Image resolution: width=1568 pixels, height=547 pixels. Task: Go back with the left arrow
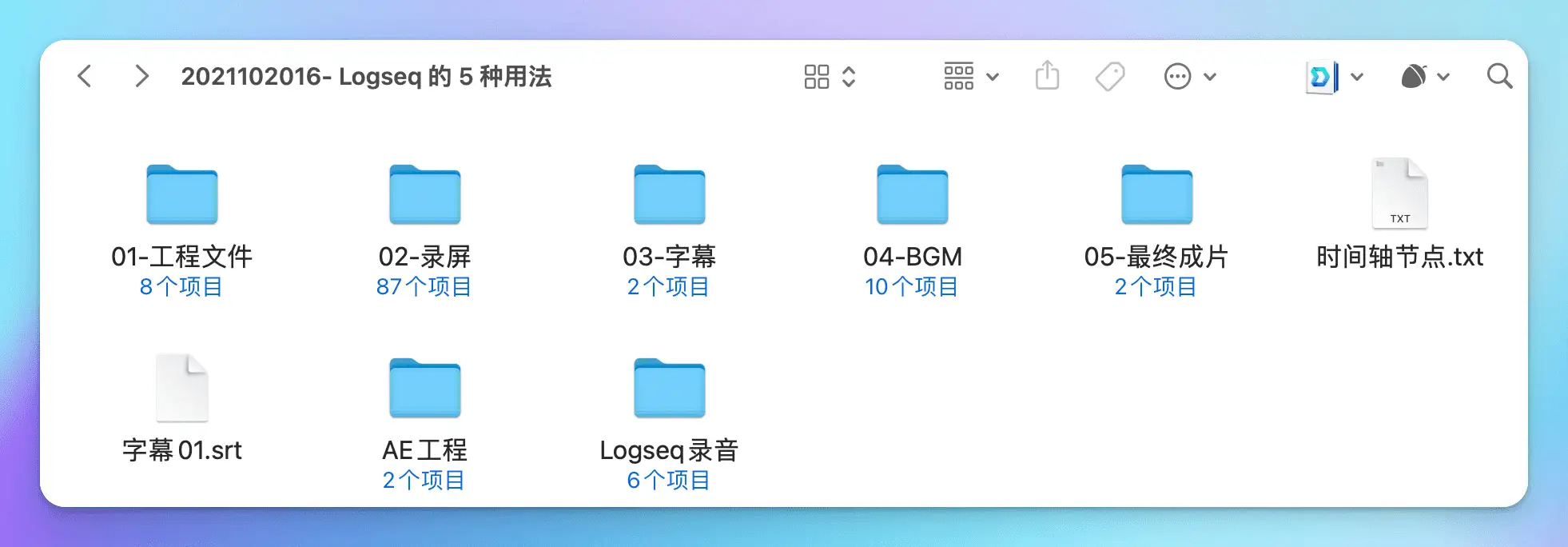[x=85, y=76]
